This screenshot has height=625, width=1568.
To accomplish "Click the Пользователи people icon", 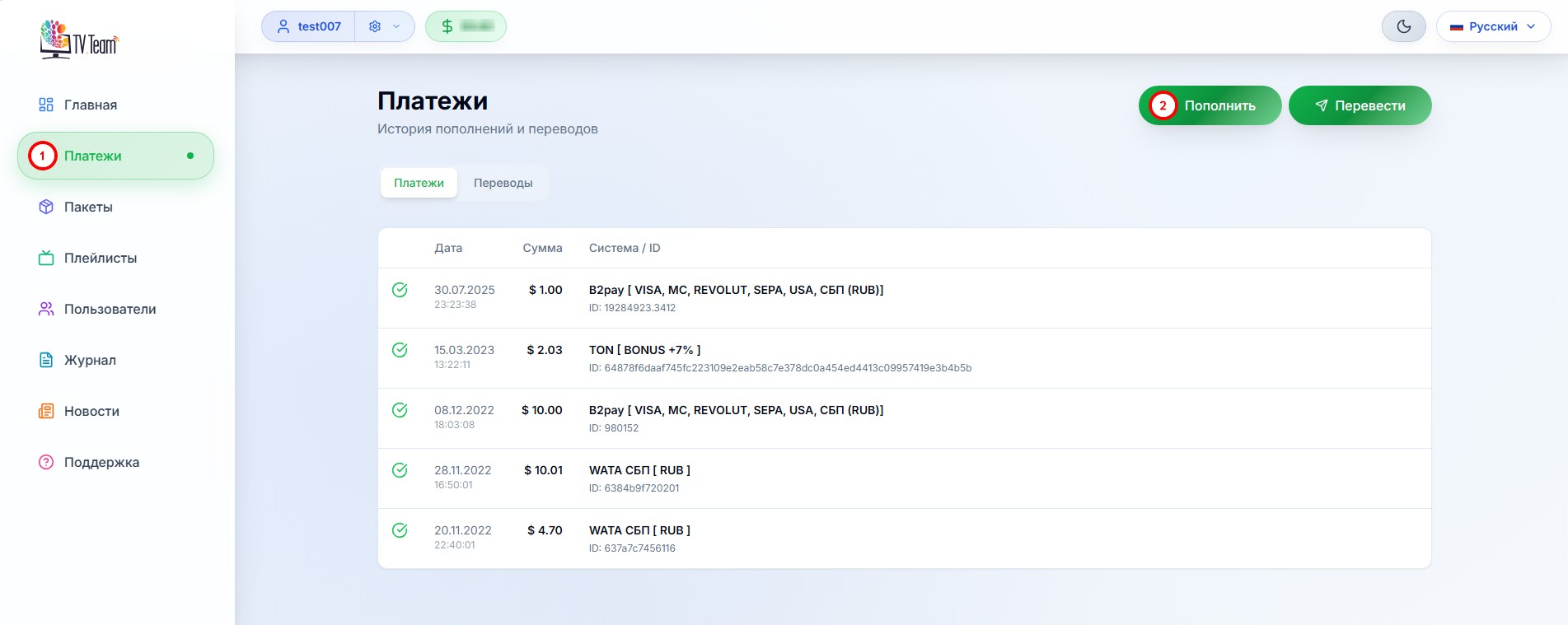I will click(x=46, y=309).
